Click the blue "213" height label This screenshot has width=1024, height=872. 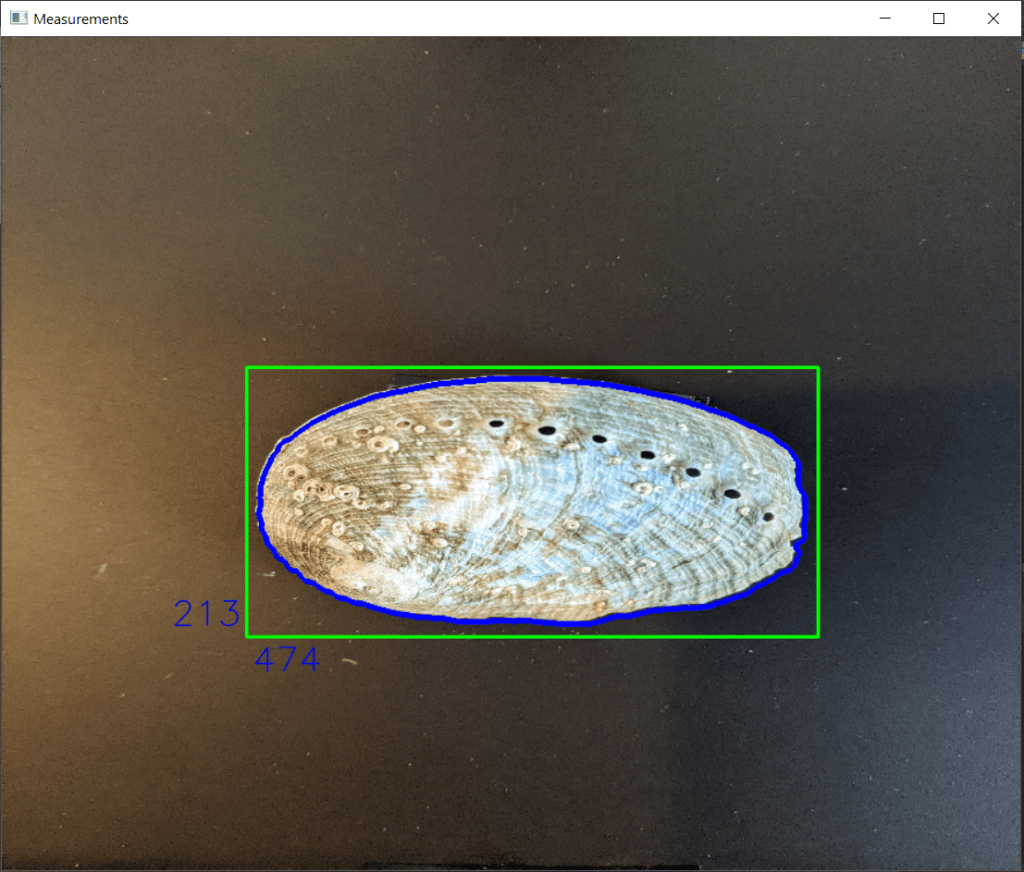207,614
